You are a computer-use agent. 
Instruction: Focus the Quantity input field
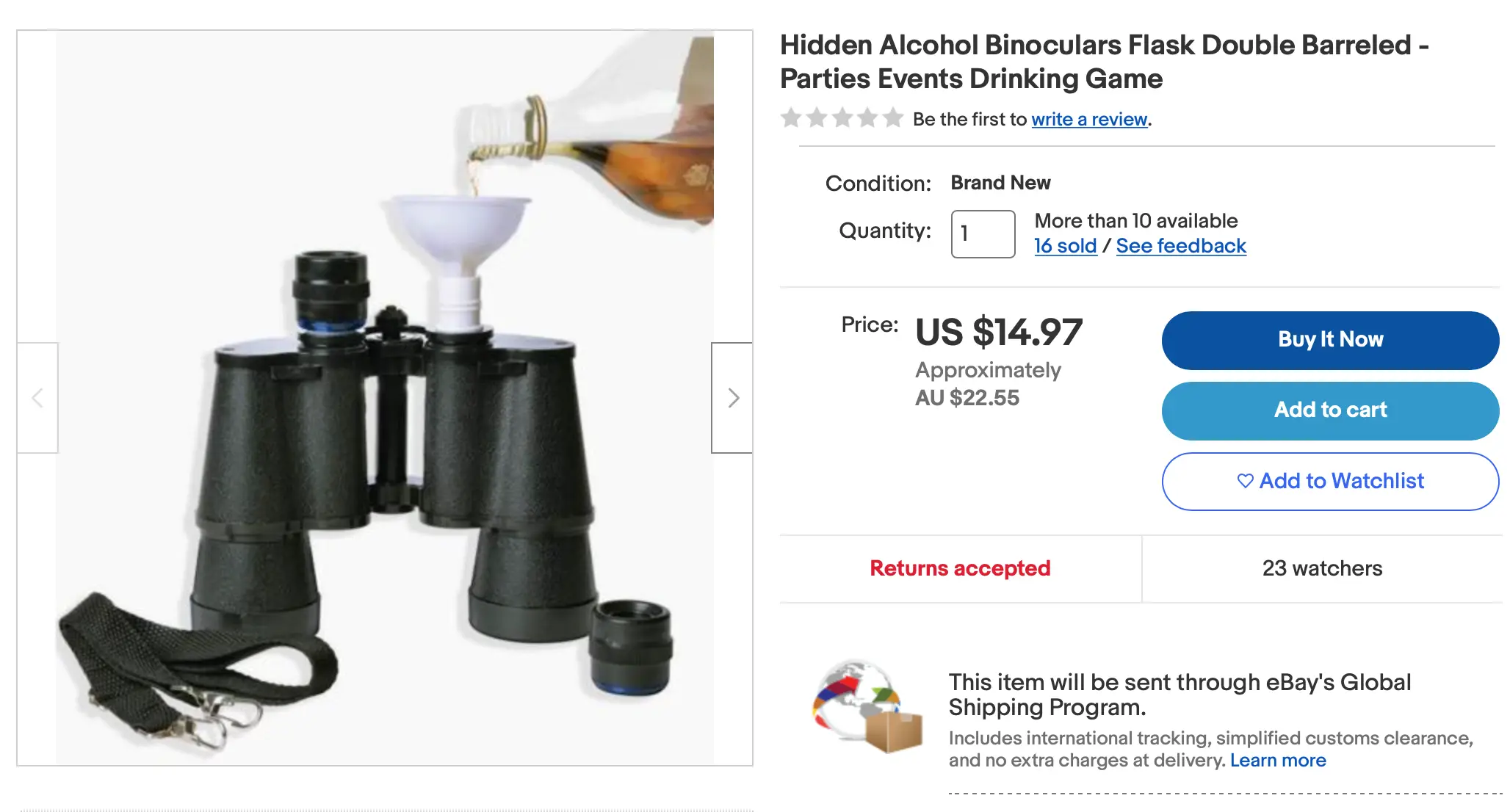983,234
